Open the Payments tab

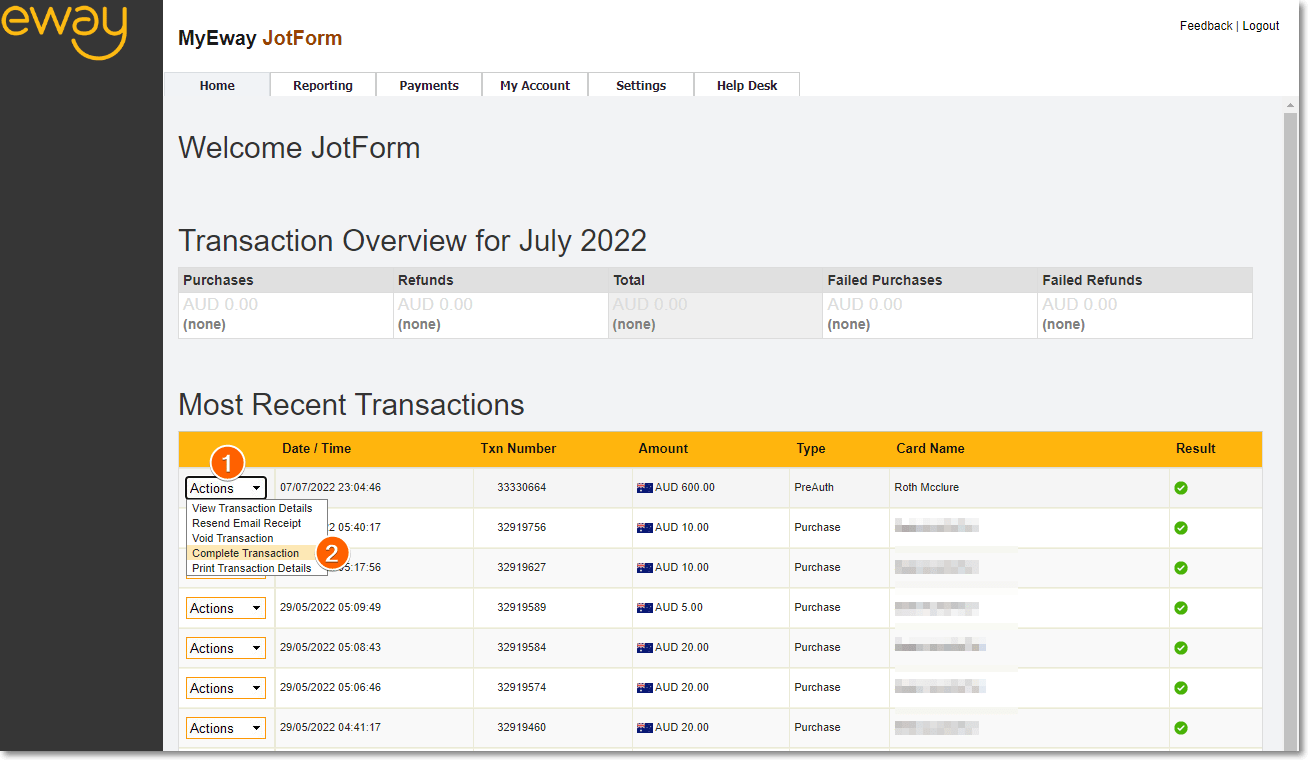point(429,86)
